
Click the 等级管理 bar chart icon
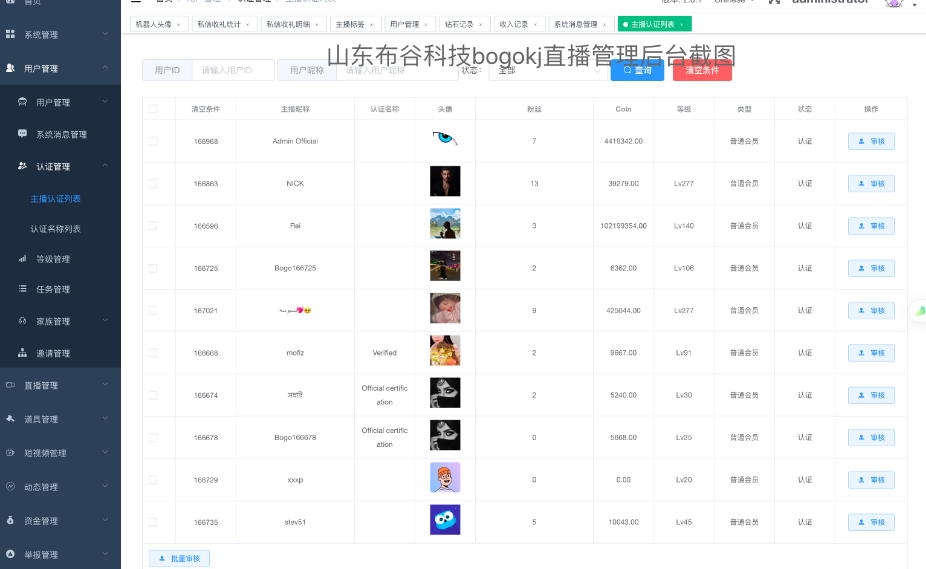23,259
